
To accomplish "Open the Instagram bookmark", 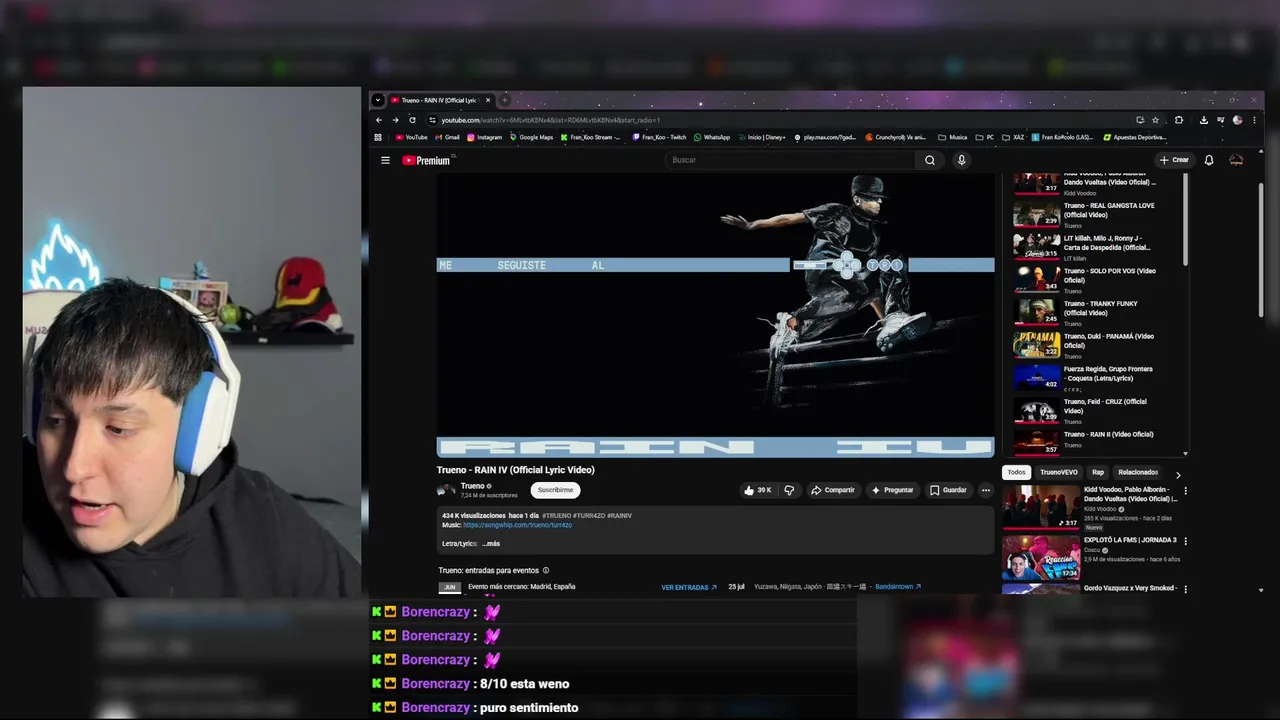I will (x=484, y=137).
